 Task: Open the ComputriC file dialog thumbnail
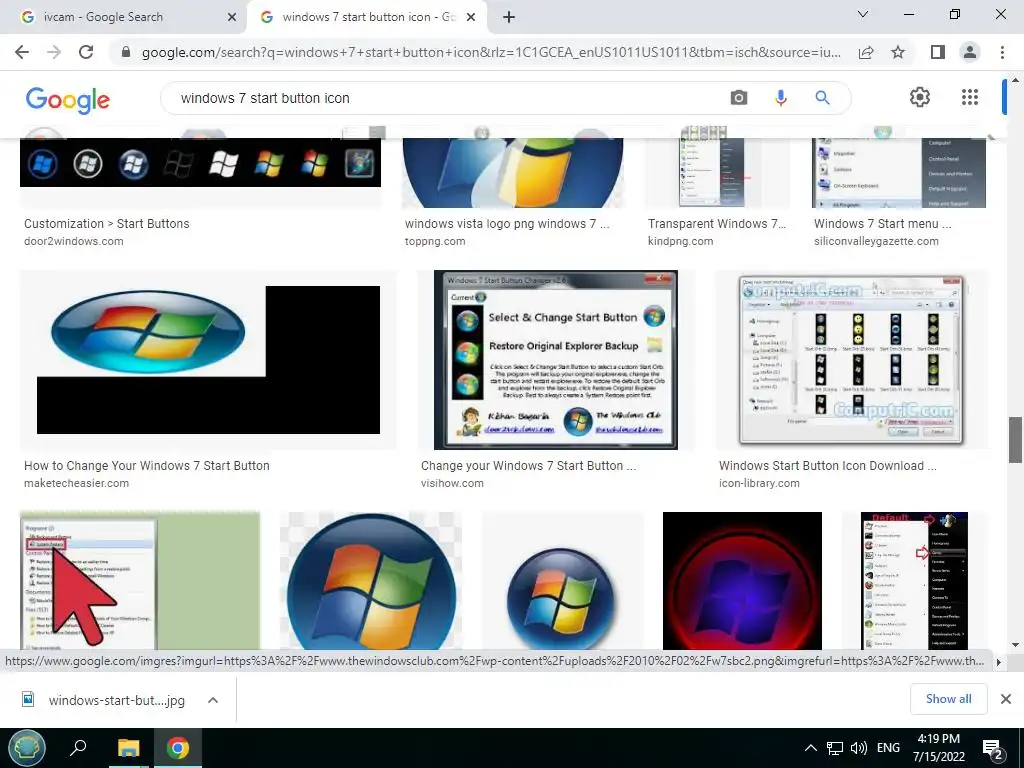click(852, 360)
